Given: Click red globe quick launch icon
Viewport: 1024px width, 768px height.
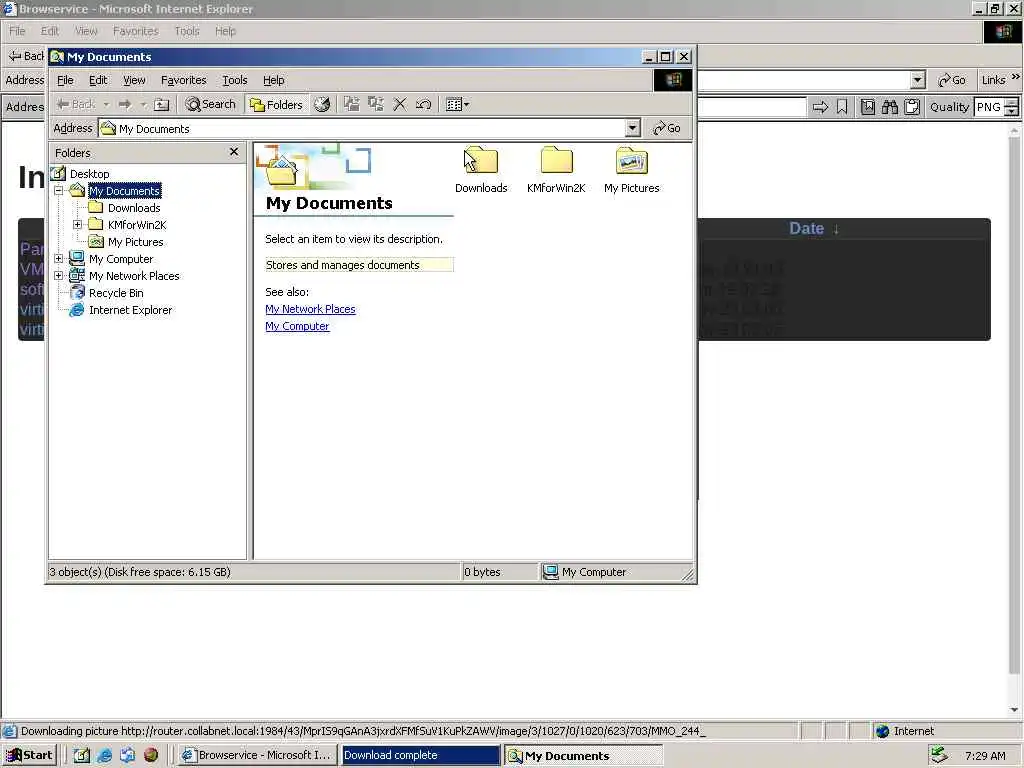Looking at the screenshot, I should point(151,756).
